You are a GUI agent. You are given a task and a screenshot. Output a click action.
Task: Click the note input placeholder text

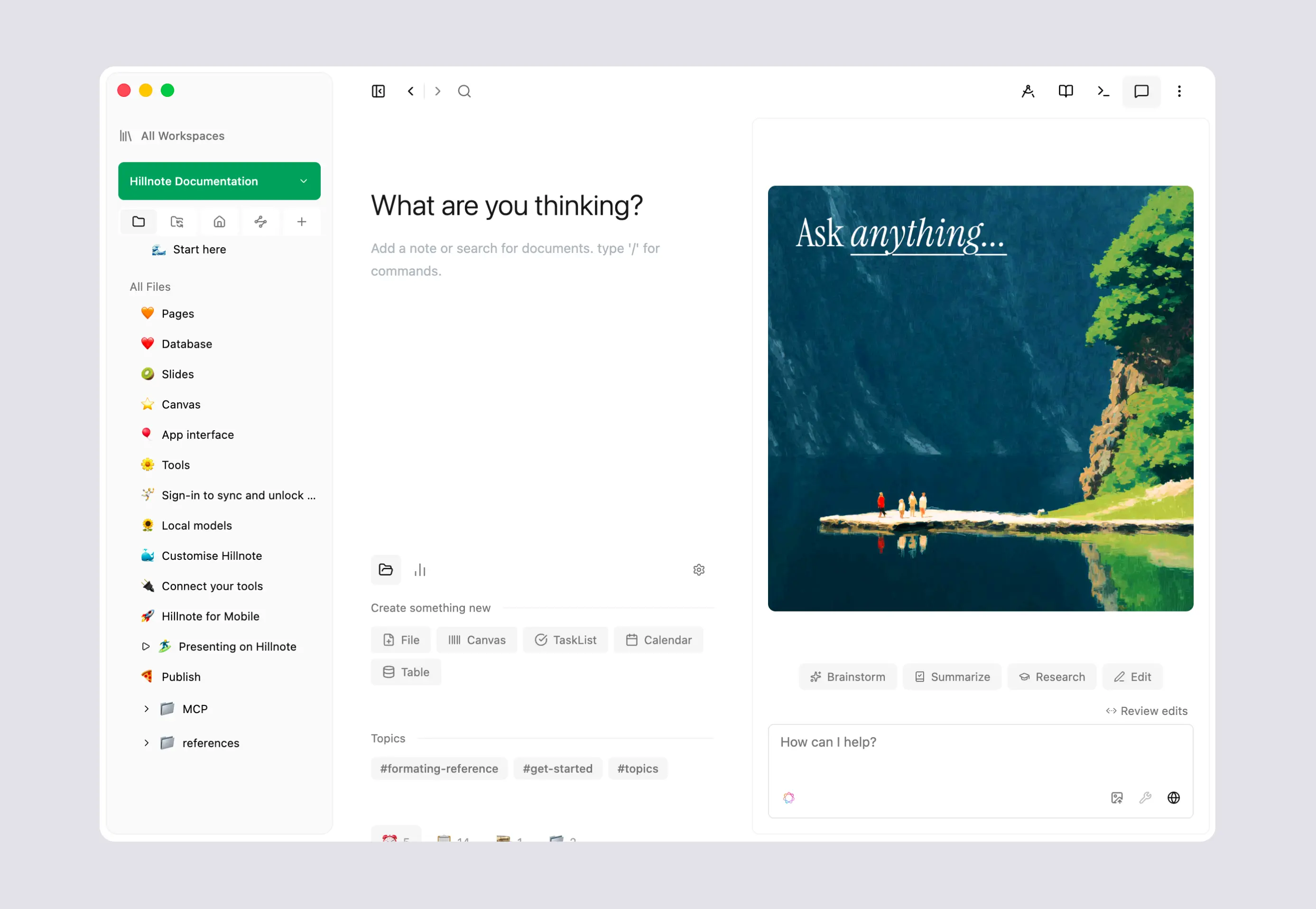coord(515,260)
